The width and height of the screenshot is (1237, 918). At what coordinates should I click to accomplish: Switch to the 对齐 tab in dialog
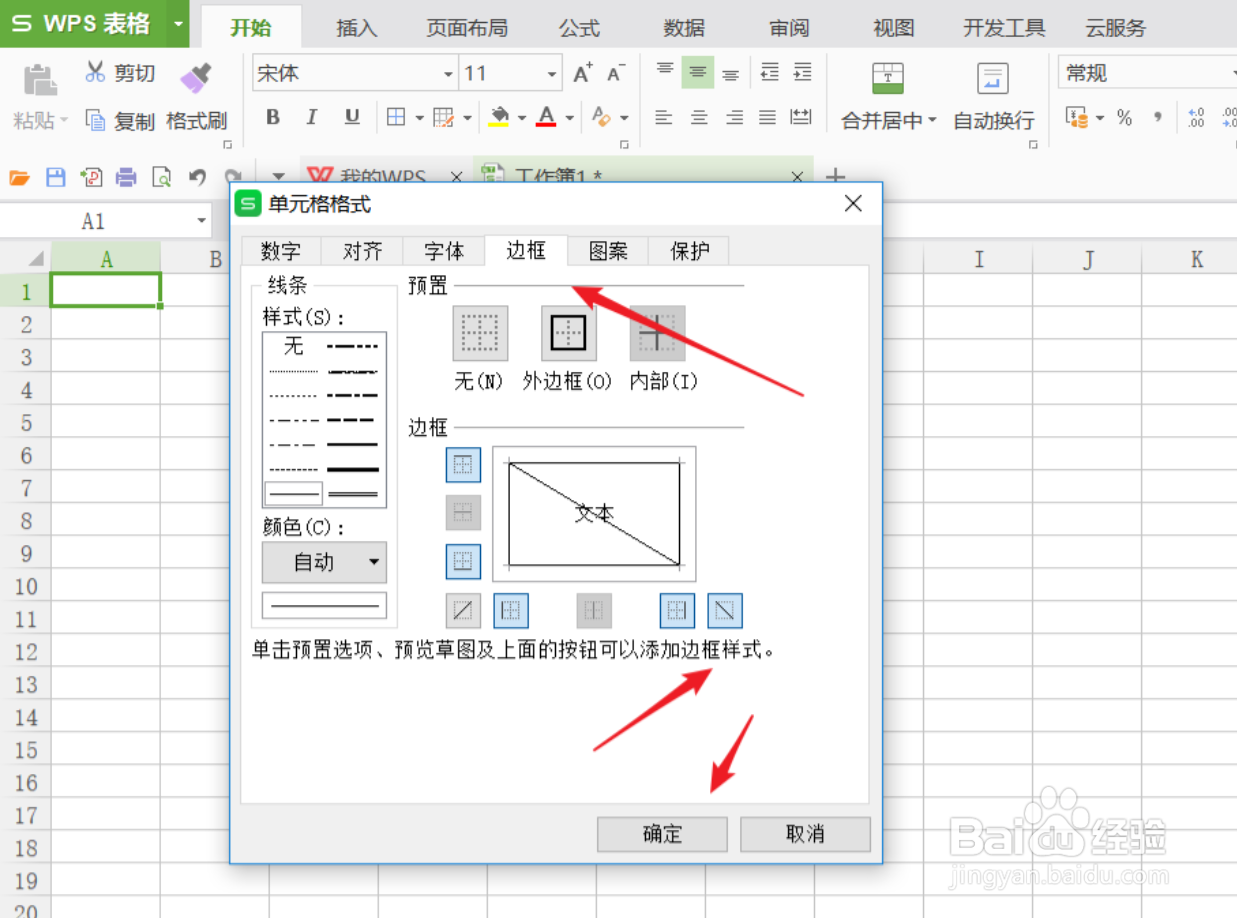click(362, 251)
